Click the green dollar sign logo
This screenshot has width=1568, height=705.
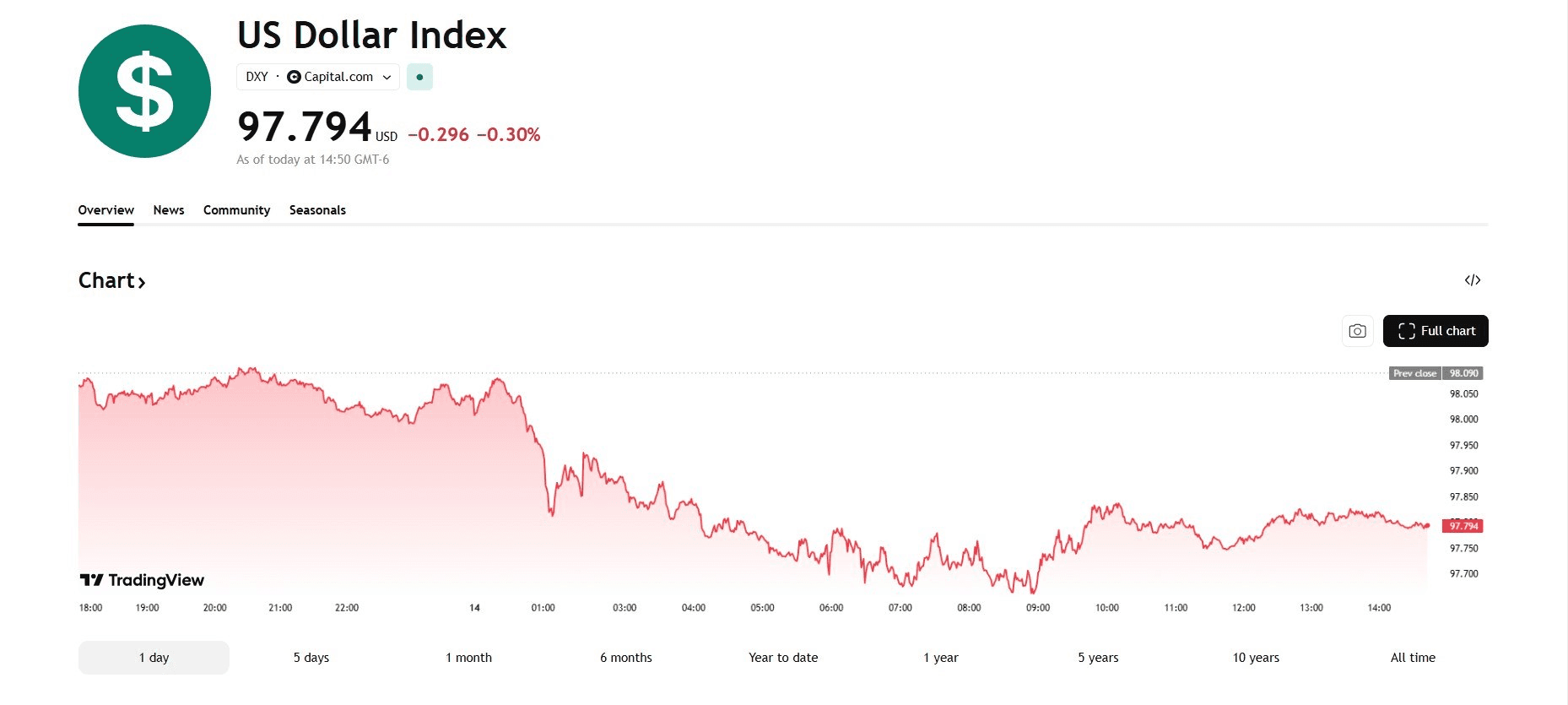tap(144, 91)
